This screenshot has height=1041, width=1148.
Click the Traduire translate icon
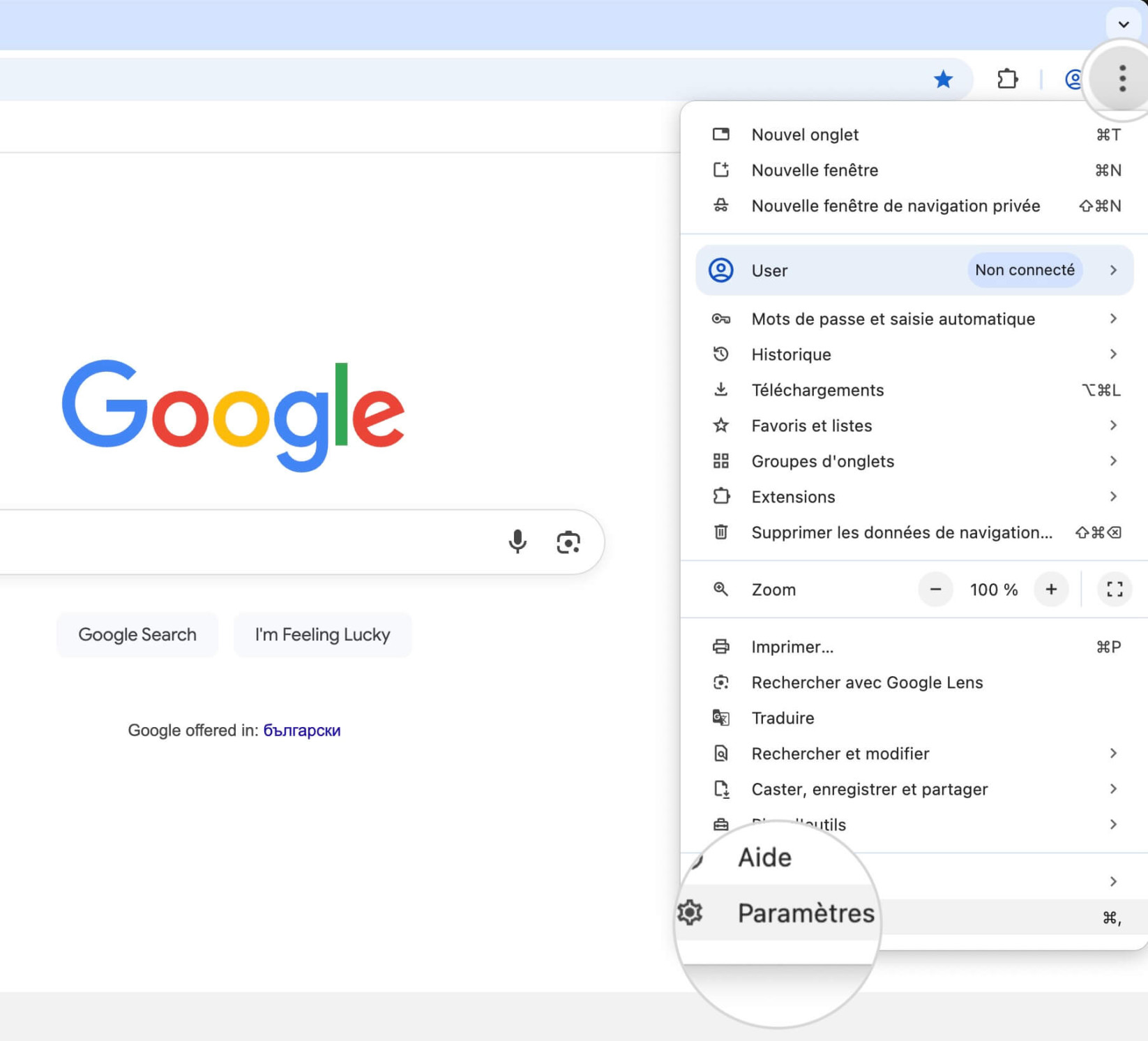(721, 718)
